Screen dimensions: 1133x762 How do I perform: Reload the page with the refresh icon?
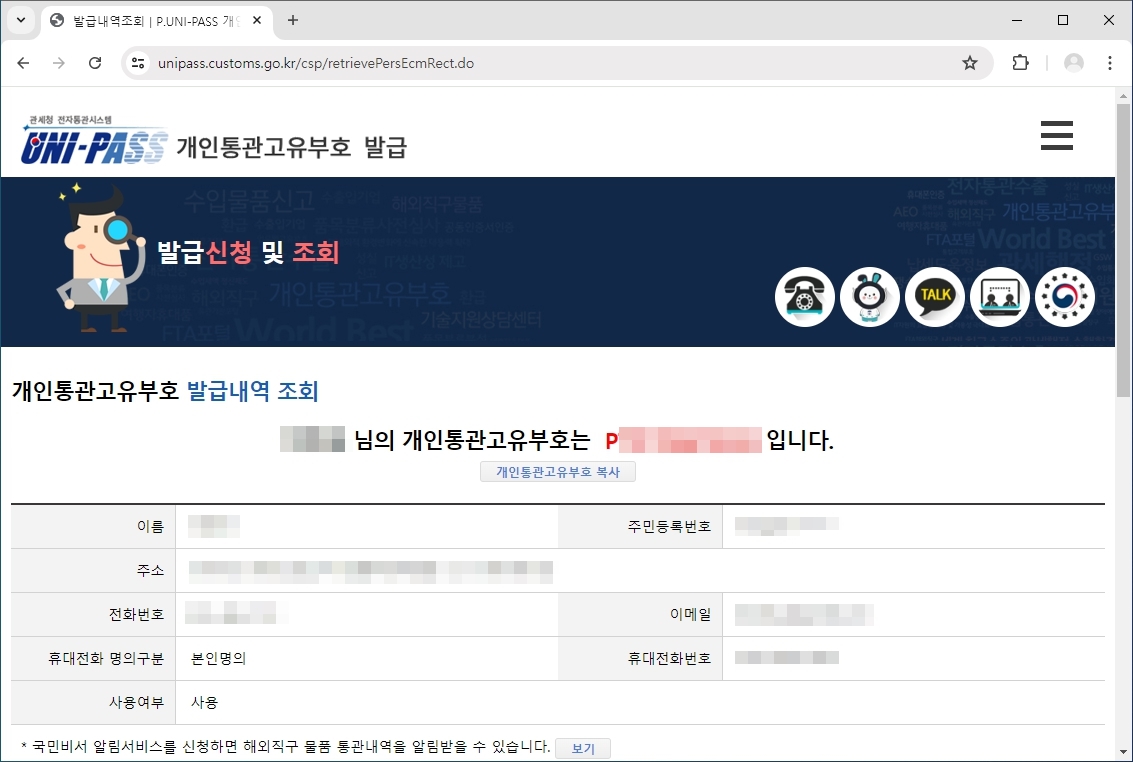[x=95, y=62]
